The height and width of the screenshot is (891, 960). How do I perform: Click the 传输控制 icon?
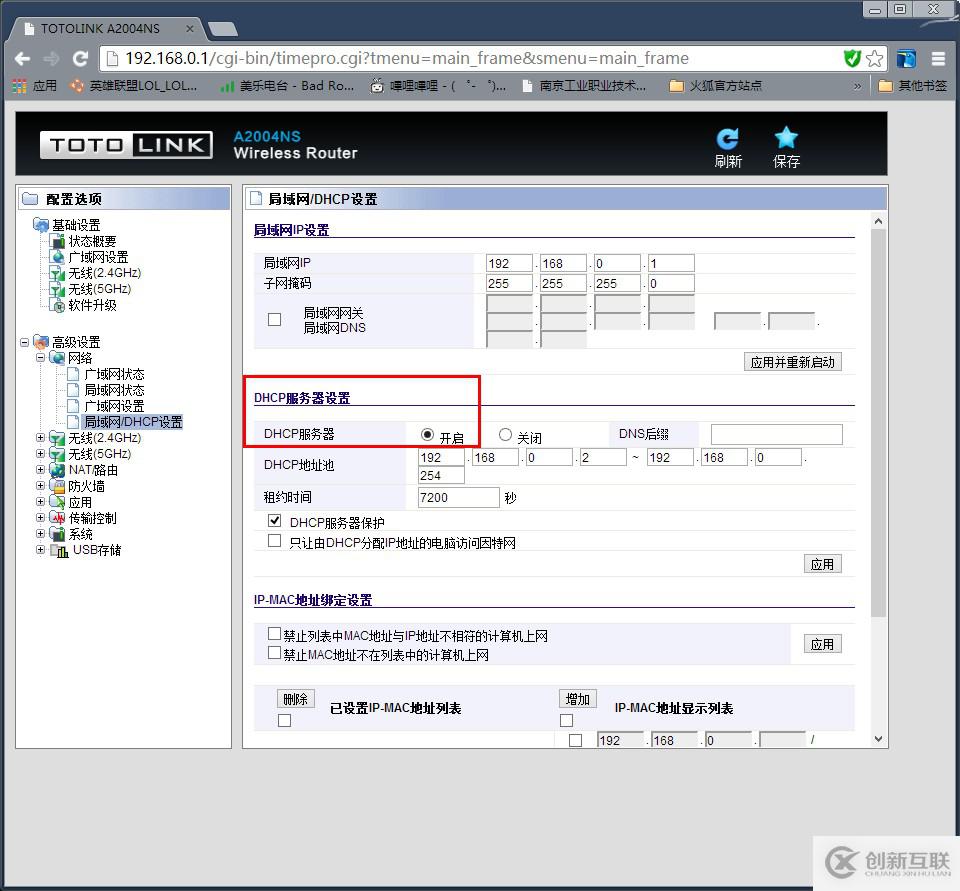[57, 518]
